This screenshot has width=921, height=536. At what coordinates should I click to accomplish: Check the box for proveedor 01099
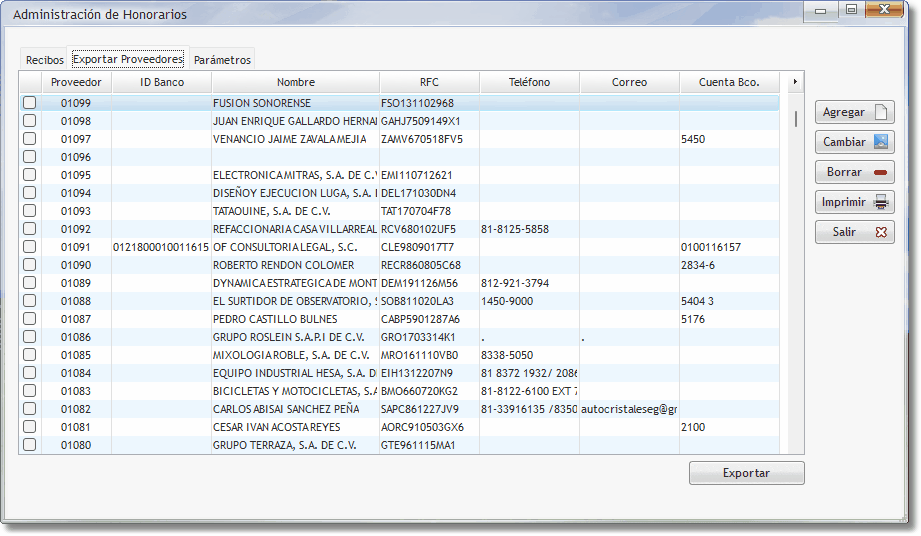click(x=29, y=103)
